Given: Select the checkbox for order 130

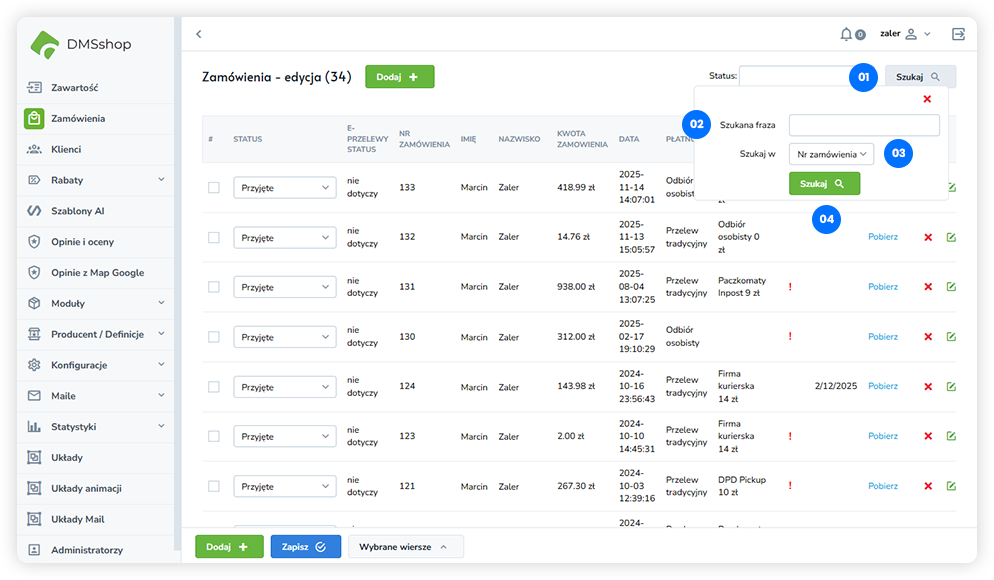Looking at the screenshot, I should 213,337.
